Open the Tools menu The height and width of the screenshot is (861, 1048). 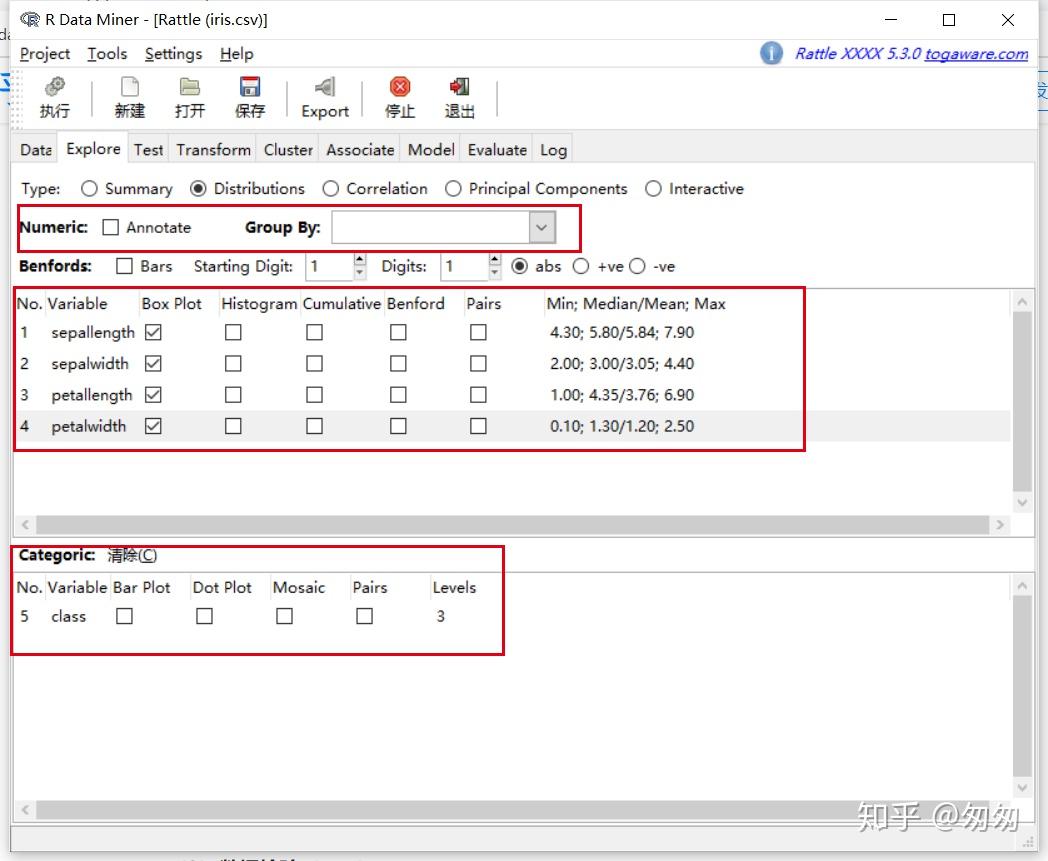click(x=107, y=54)
